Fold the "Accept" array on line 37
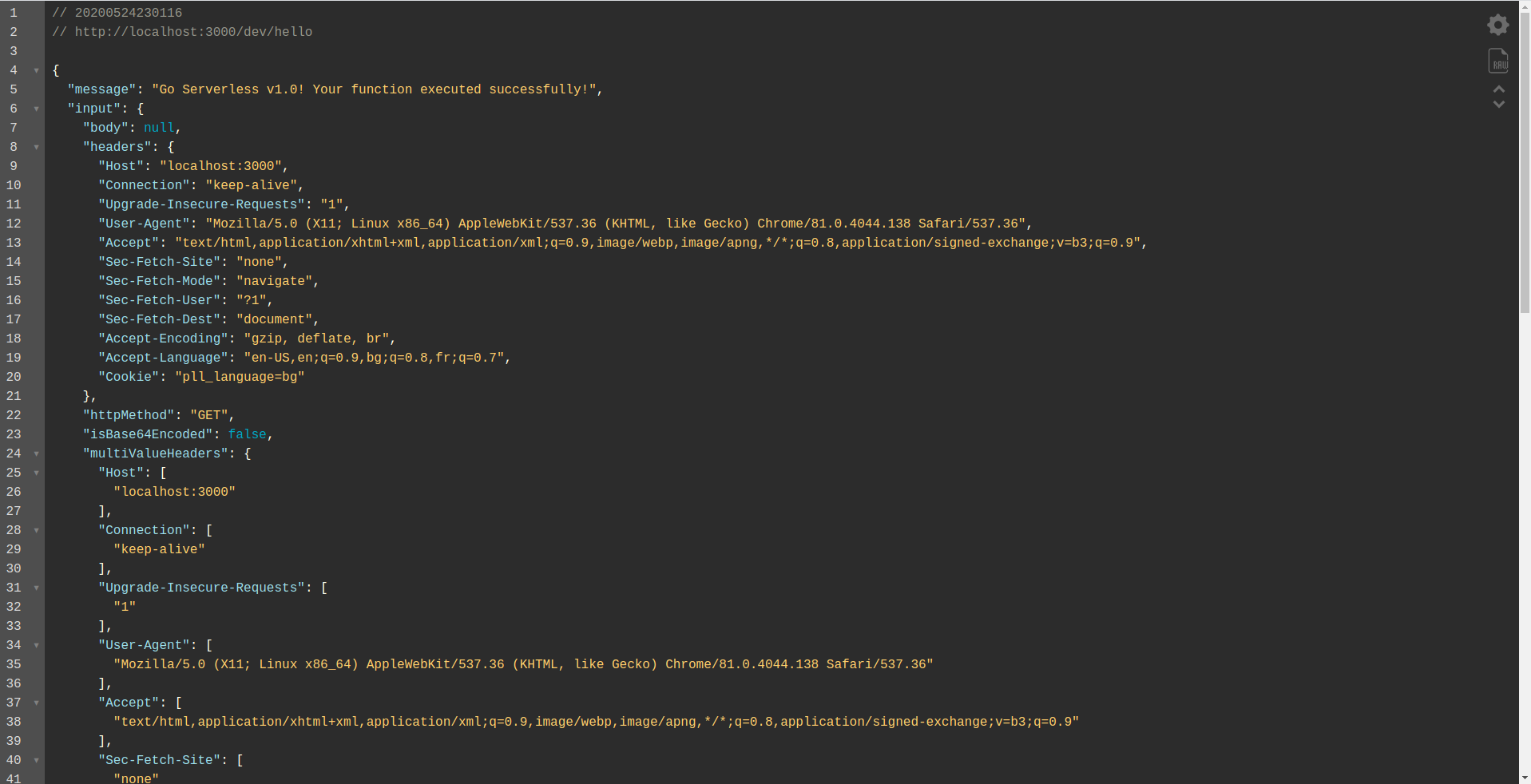Viewport: 1531px width, 784px height. click(x=36, y=703)
